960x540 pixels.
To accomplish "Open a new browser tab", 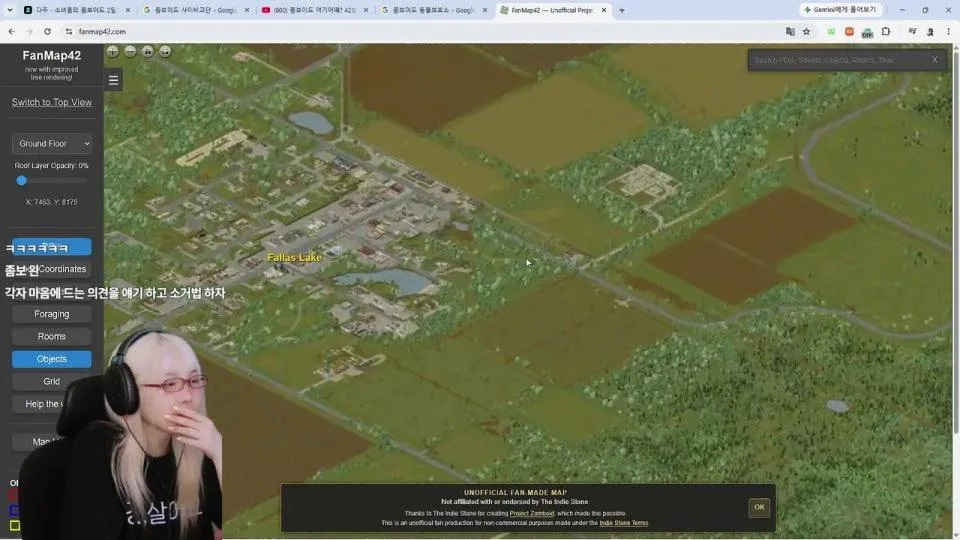I will pos(621,10).
